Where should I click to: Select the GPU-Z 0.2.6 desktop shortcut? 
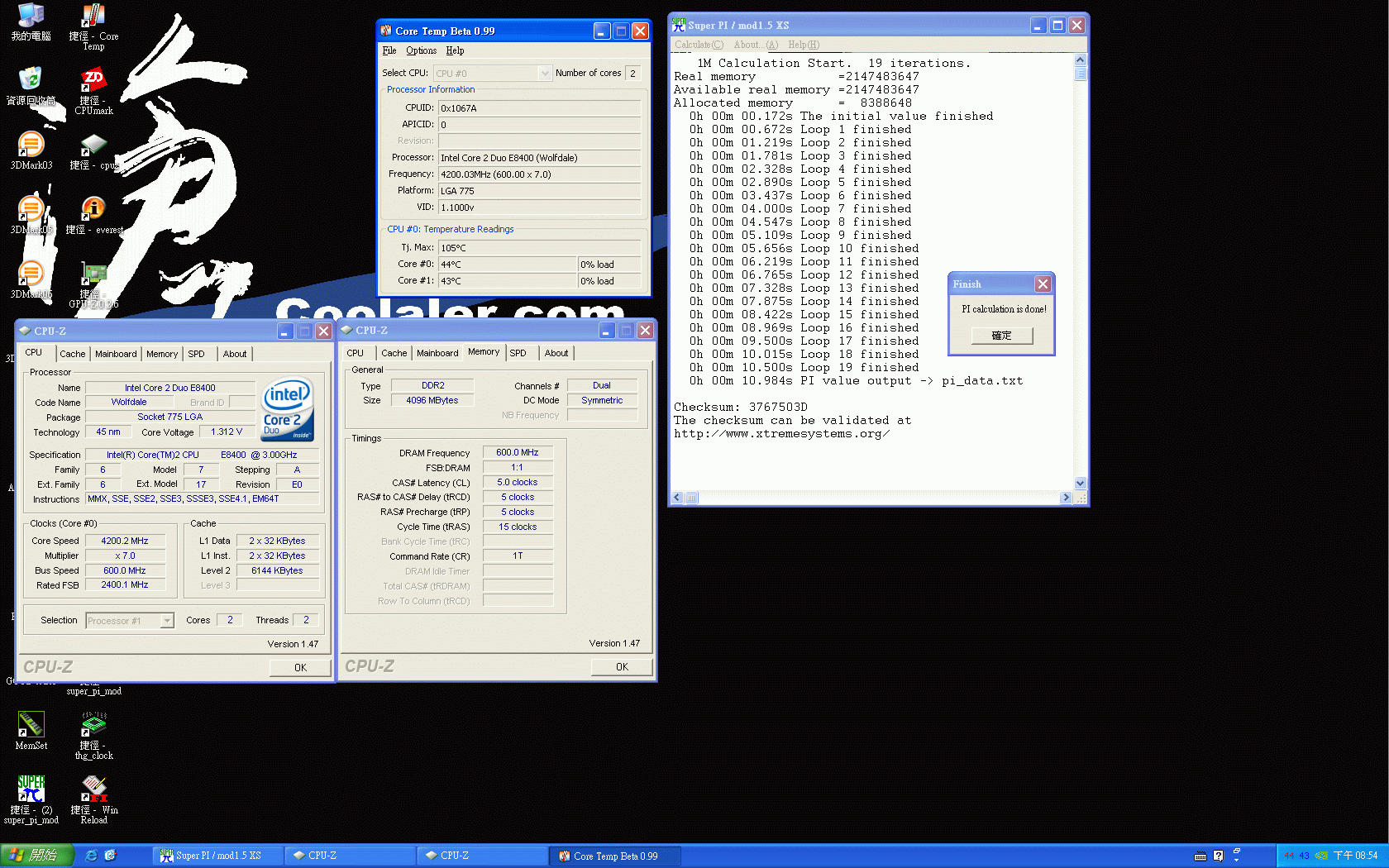pos(93,285)
